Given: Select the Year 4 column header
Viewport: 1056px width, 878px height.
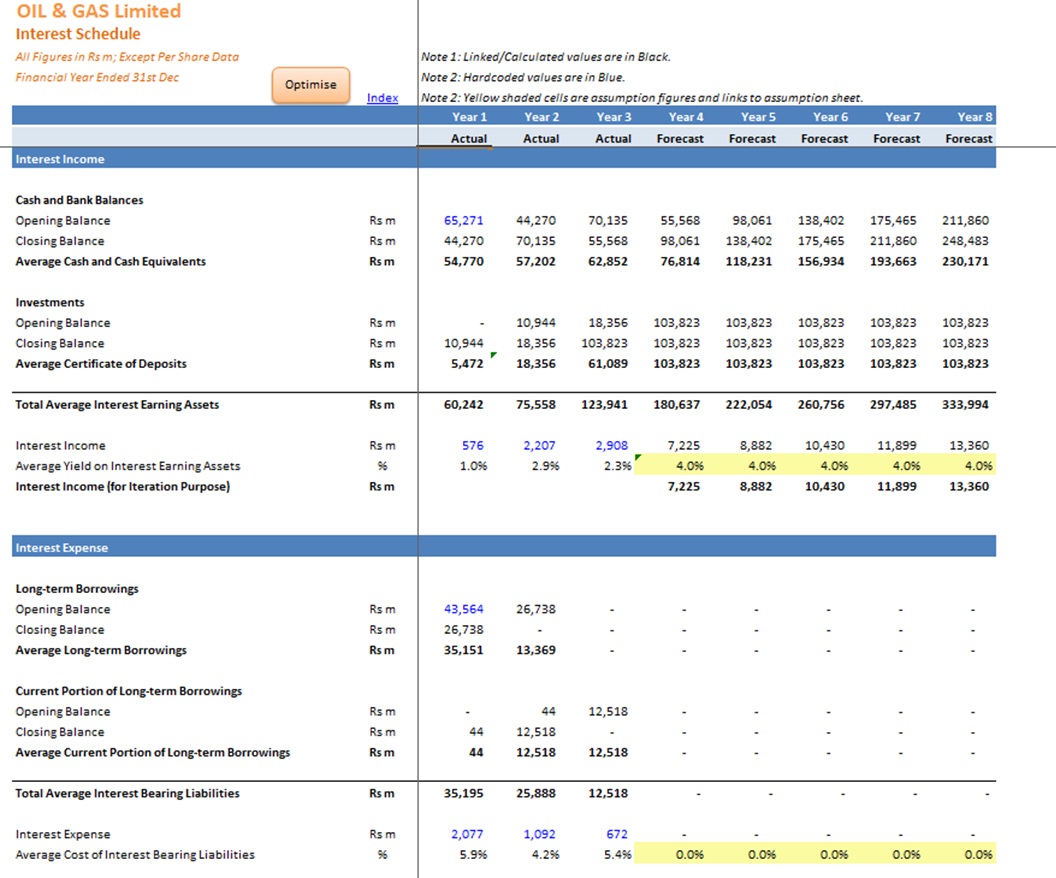Looking at the screenshot, I should pos(686,116).
